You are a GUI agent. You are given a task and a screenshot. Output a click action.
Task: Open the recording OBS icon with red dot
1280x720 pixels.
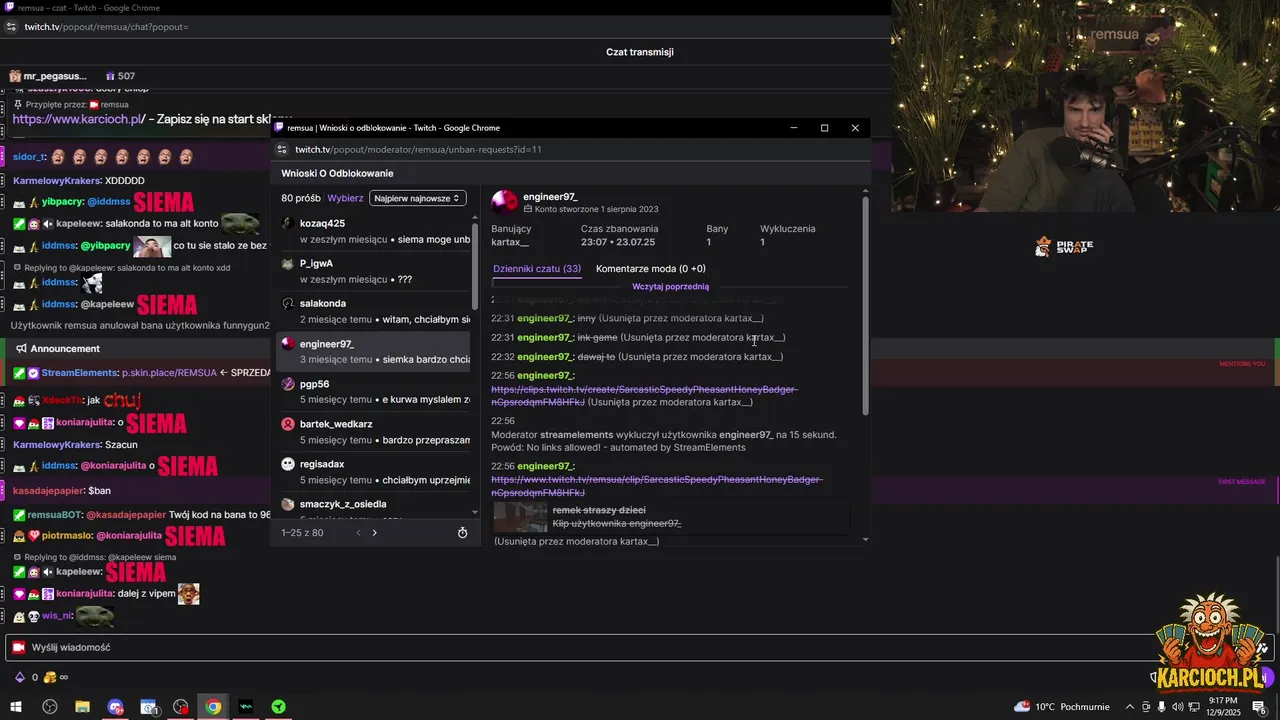pyautogui.click(x=181, y=707)
